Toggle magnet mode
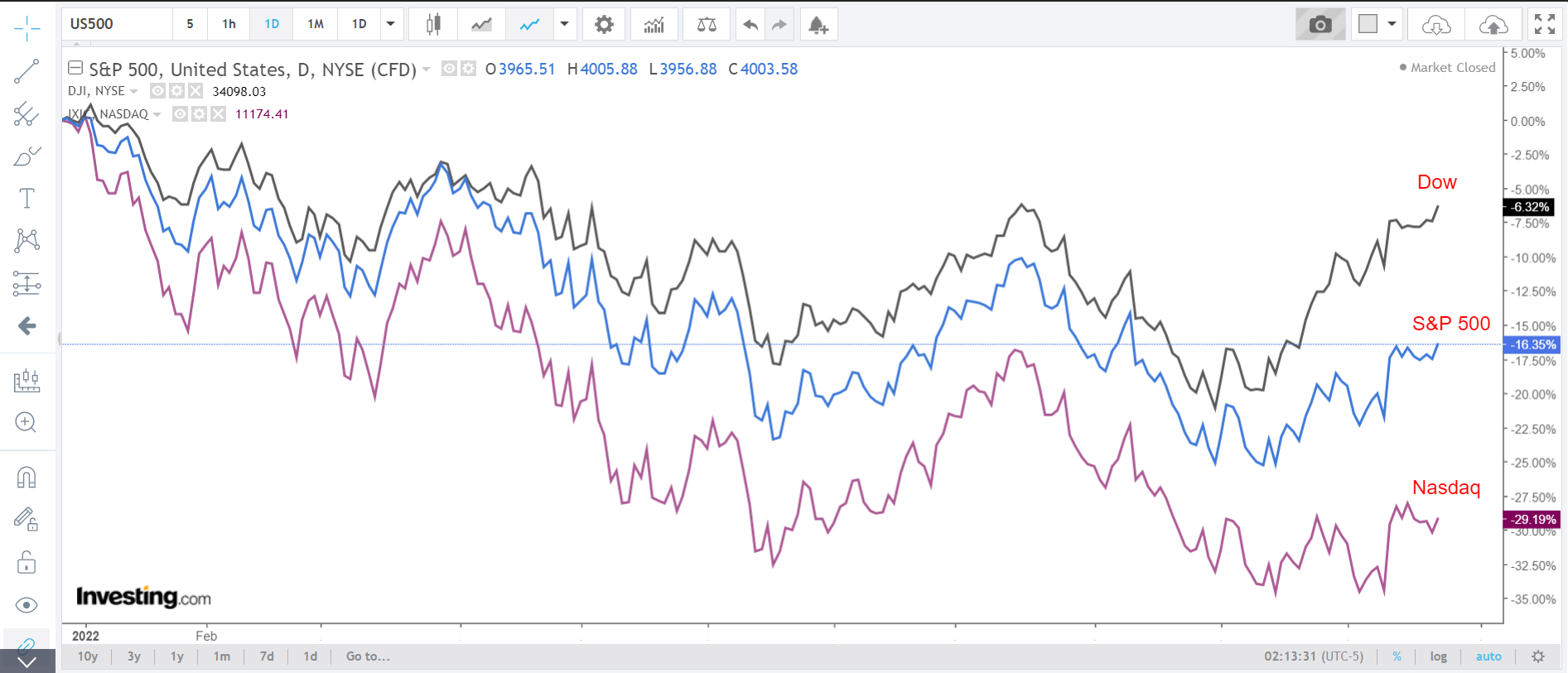This screenshot has width=1568, height=673. (27, 478)
